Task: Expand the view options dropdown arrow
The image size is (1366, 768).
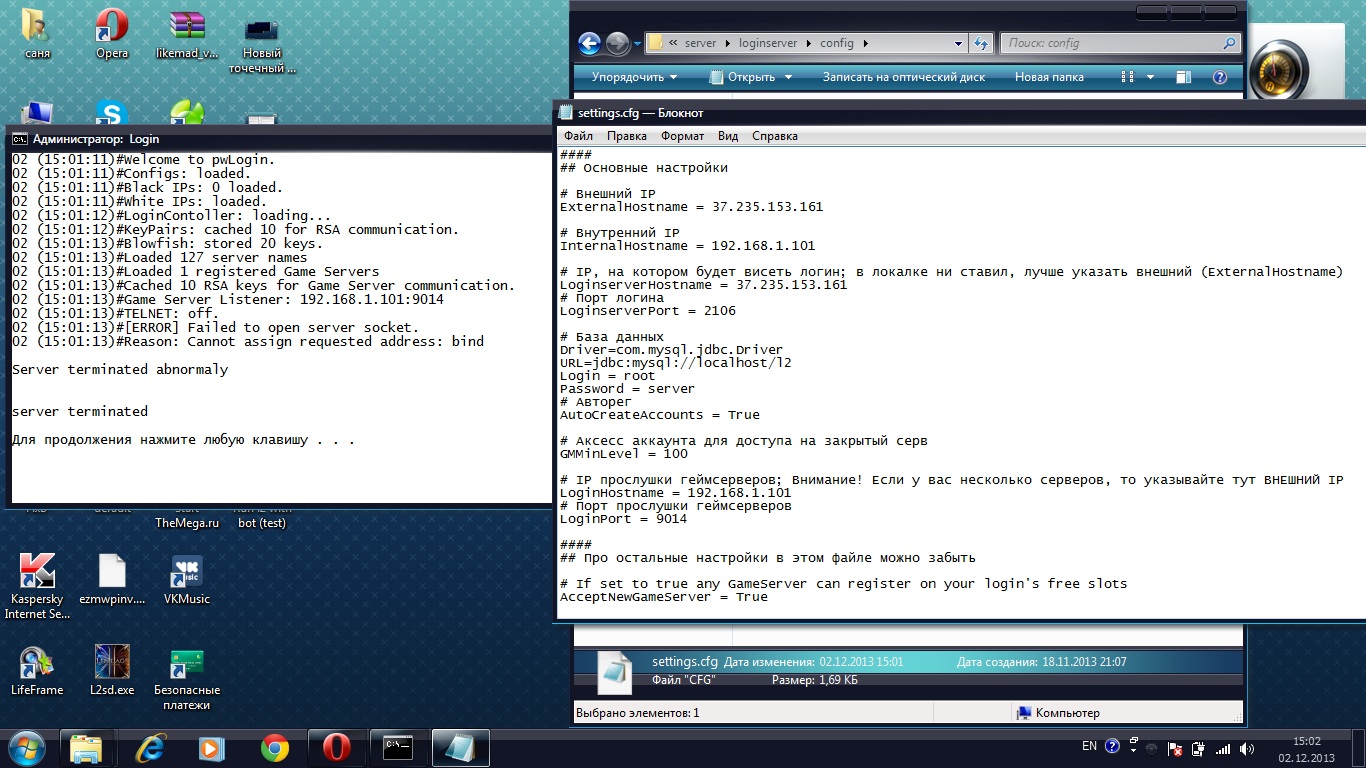Action: coord(1150,77)
